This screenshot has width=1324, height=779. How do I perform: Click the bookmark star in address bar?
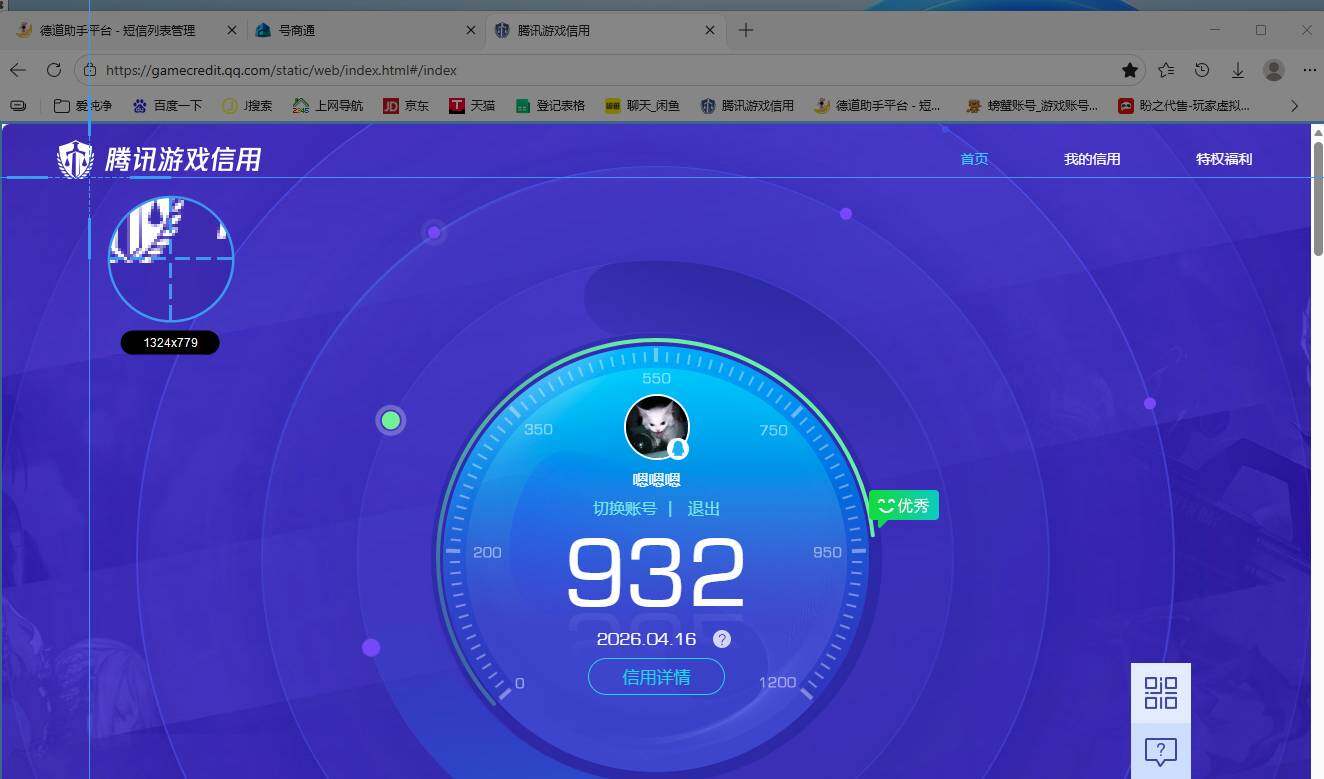pos(1130,70)
